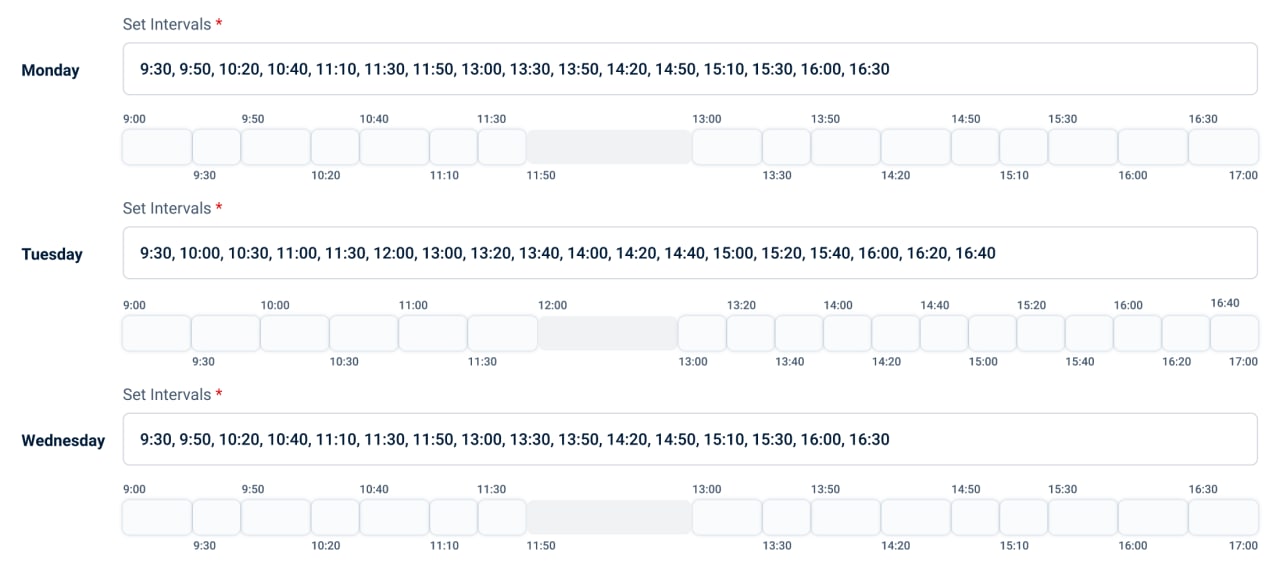
Task: Select Wednesday's 16:00 to 16:30 slot
Action: [1153, 518]
